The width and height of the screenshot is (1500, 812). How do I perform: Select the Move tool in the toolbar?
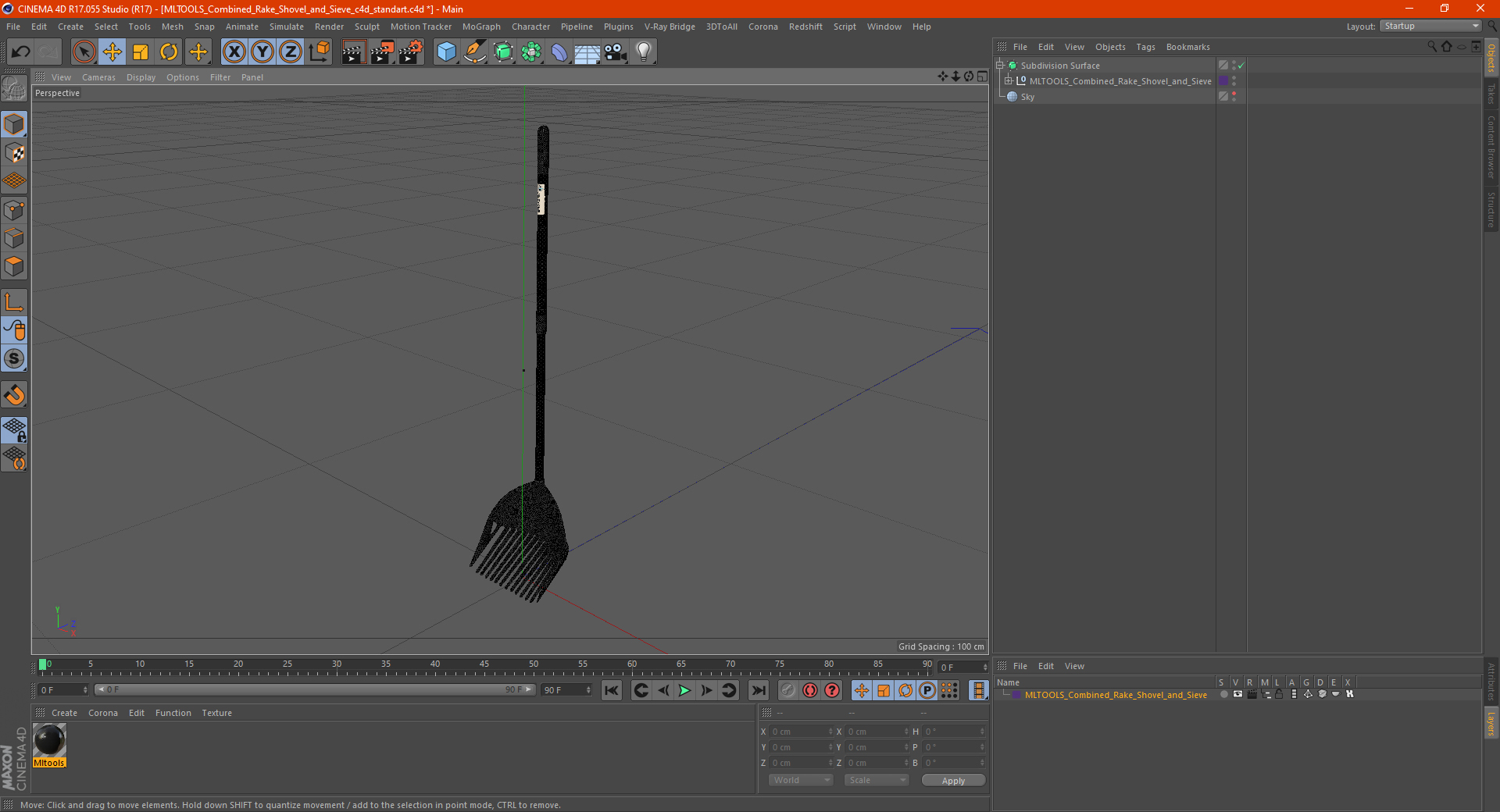tap(112, 52)
